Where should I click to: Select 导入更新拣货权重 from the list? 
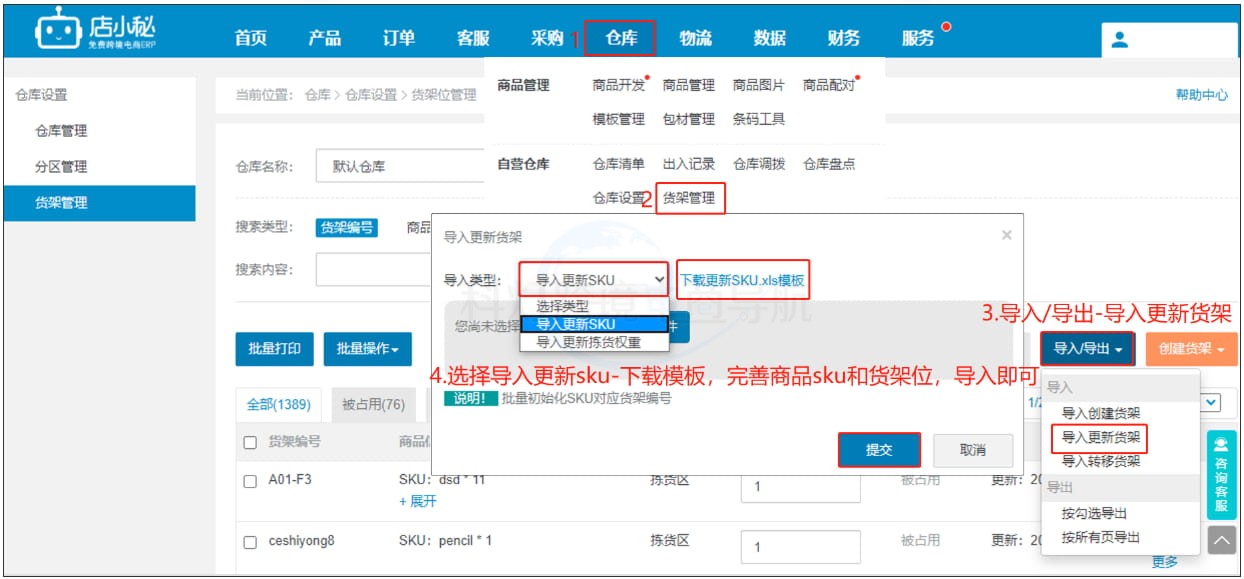tap(586, 344)
